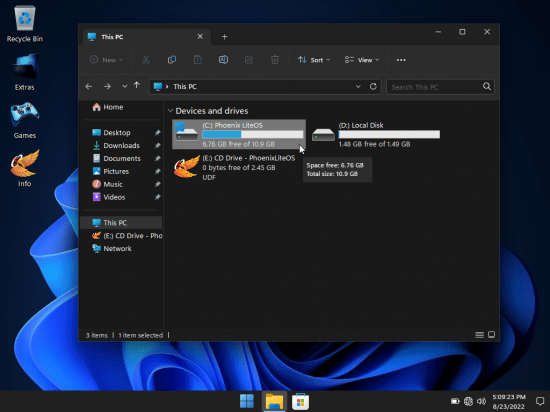Click the Rename icon in toolbar
Viewport: 550px width, 412px height.
tap(223, 60)
